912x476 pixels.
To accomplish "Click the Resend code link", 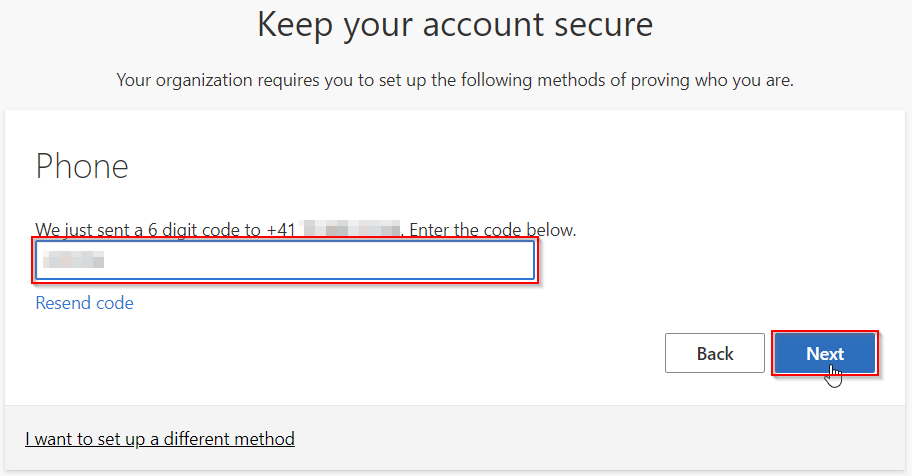I will (x=84, y=303).
